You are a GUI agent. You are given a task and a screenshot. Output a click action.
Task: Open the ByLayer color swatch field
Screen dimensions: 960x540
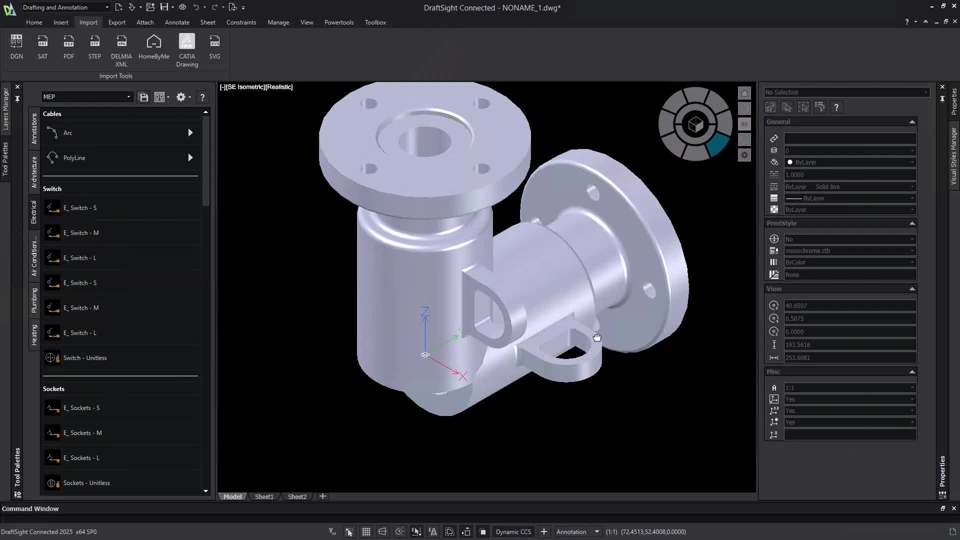pyautogui.click(x=848, y=162)
